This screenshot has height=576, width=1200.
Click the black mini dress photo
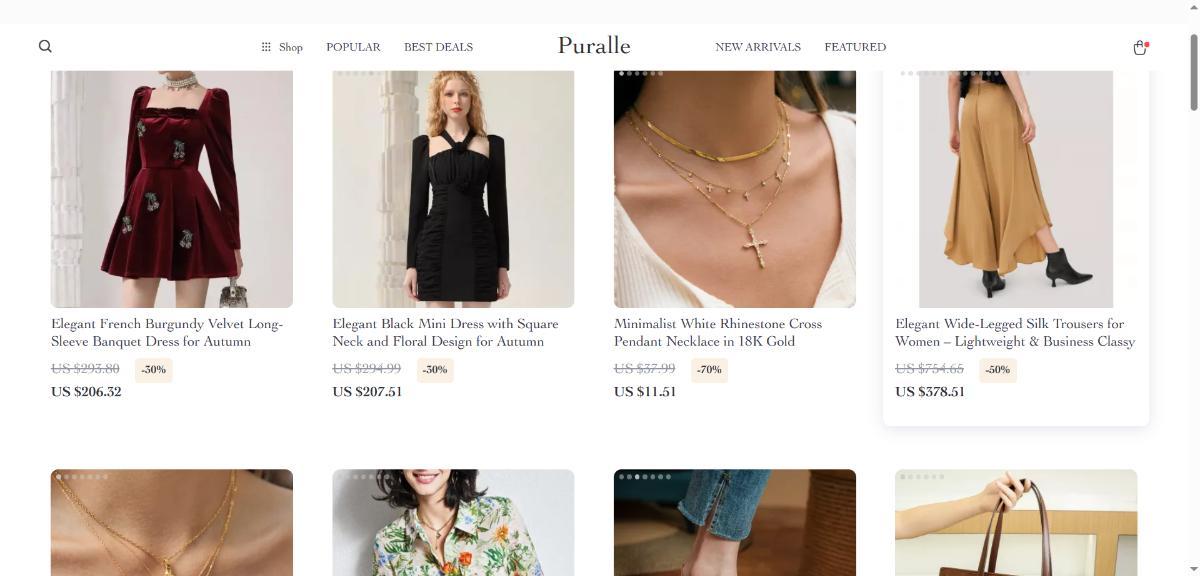coord(453,189)
